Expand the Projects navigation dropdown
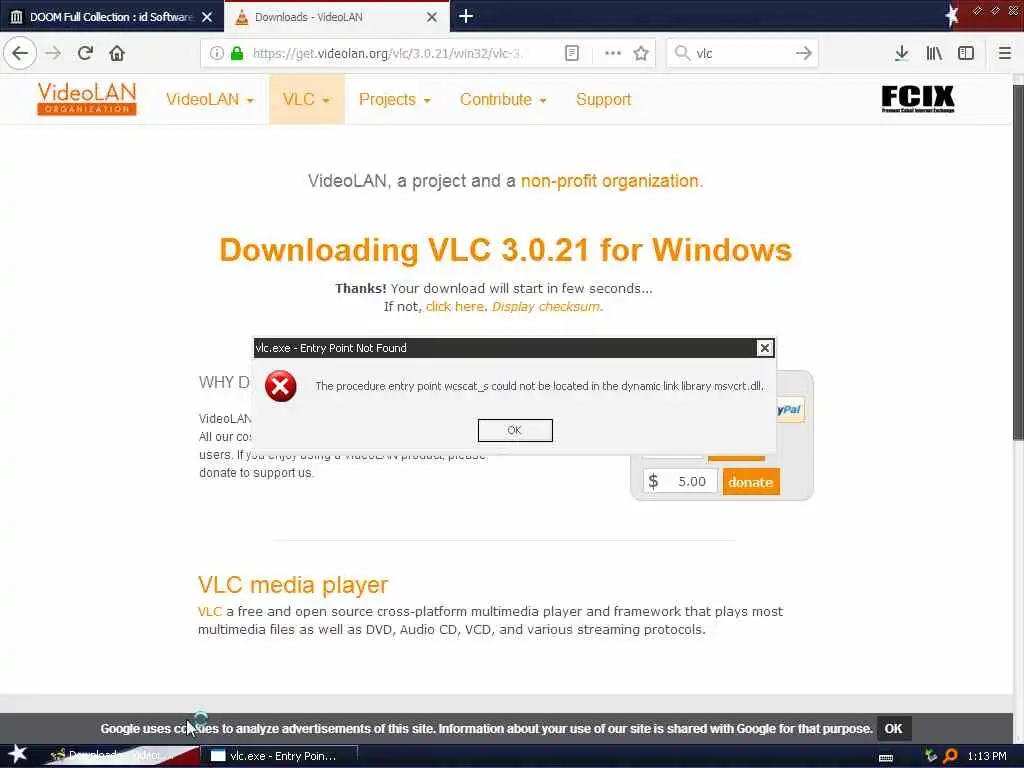Screen dimensions: 1024x768 394,99
